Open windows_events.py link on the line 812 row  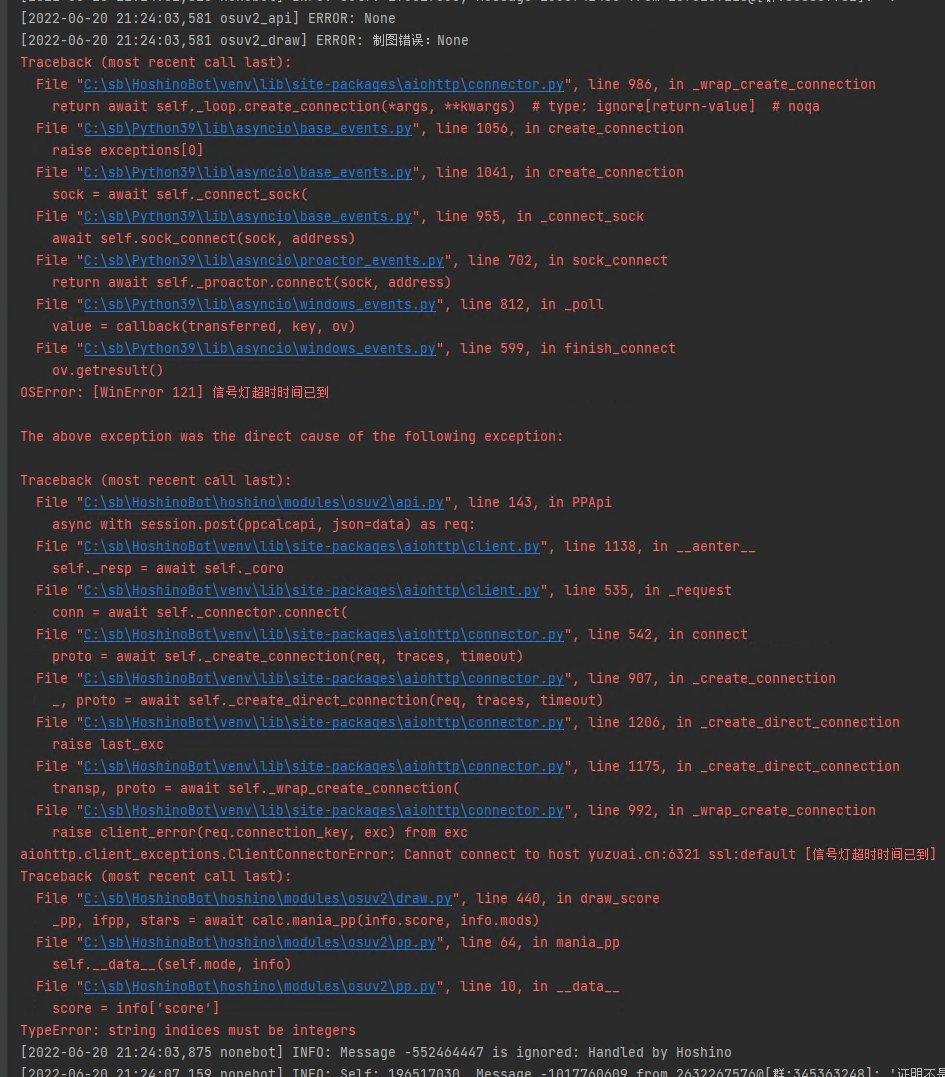pos(260,304)
